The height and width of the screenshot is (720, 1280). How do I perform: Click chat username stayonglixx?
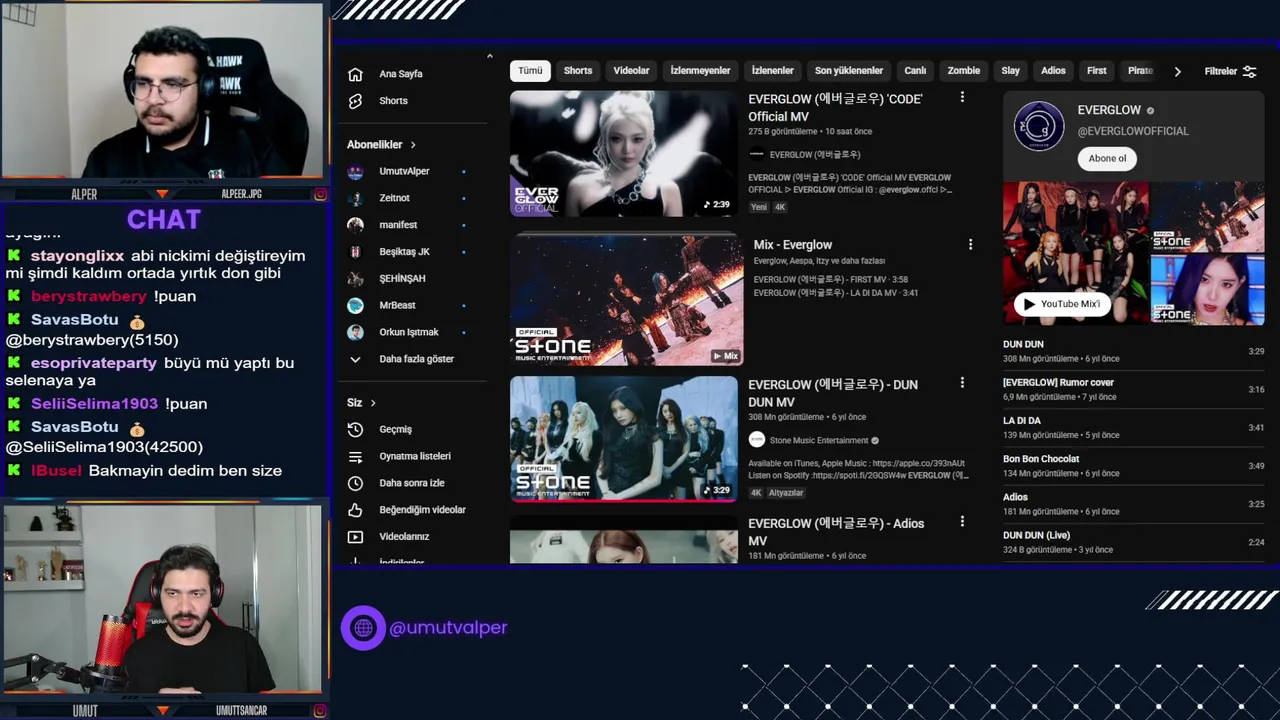tap(77, 256)
